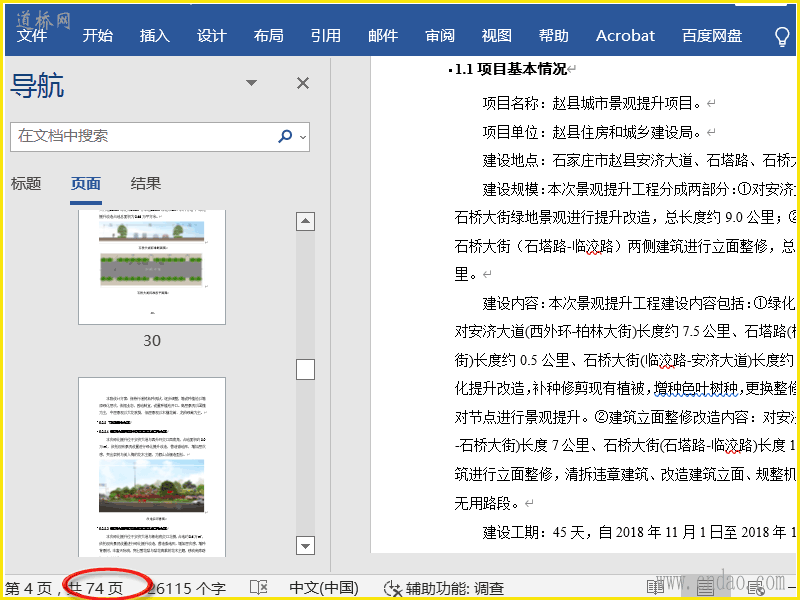Switch to the 插入 ribbon tab

155,36
